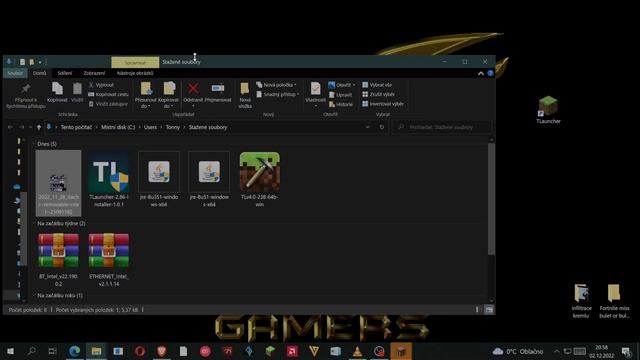Click Kopírovat cestu in the ribbon

[x=108, y=94]
